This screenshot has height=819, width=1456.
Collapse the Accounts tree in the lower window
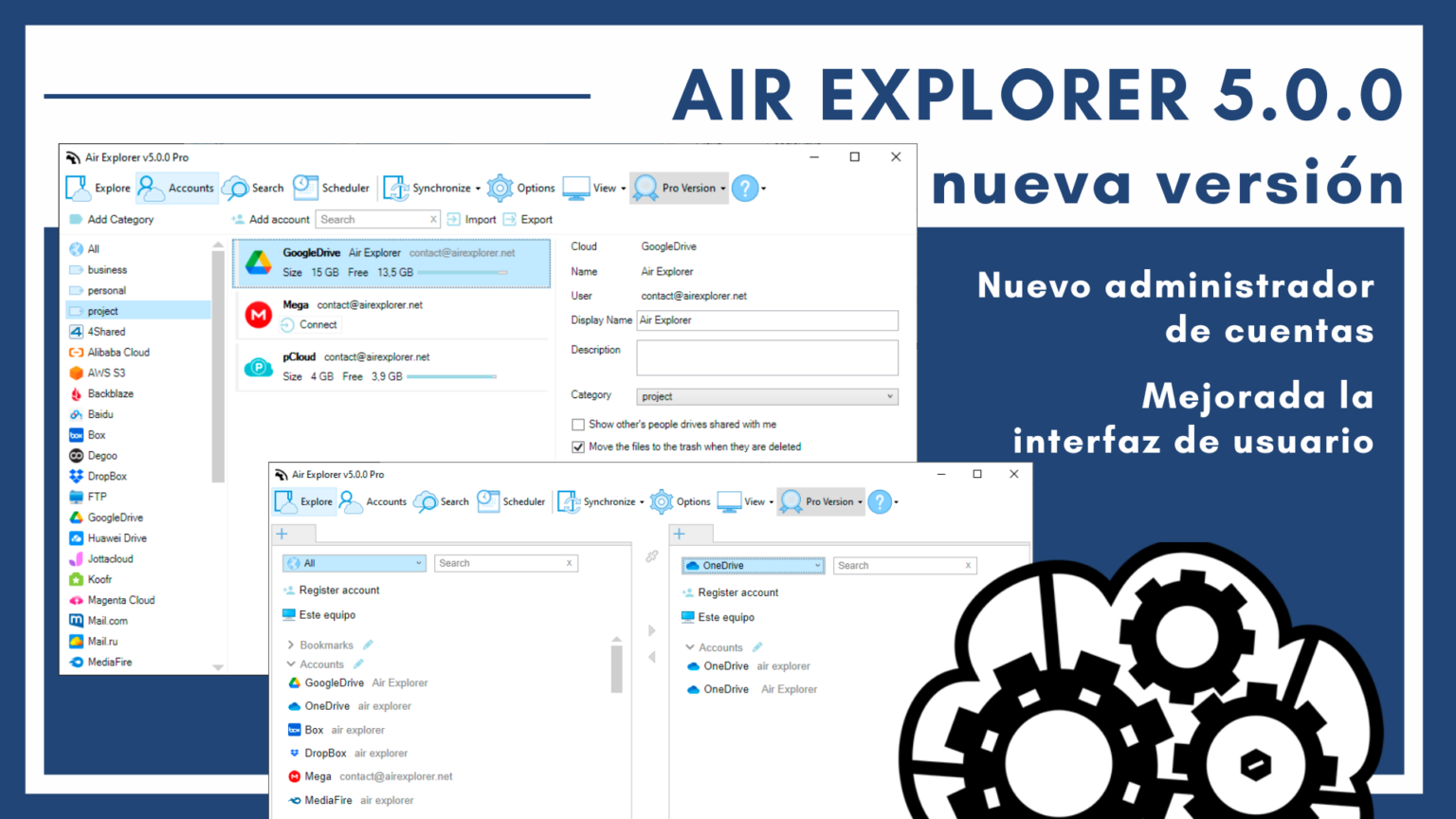[290, 664]
